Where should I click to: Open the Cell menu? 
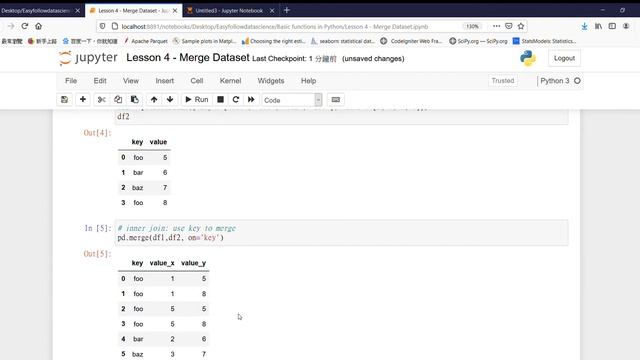pos(197,81)
